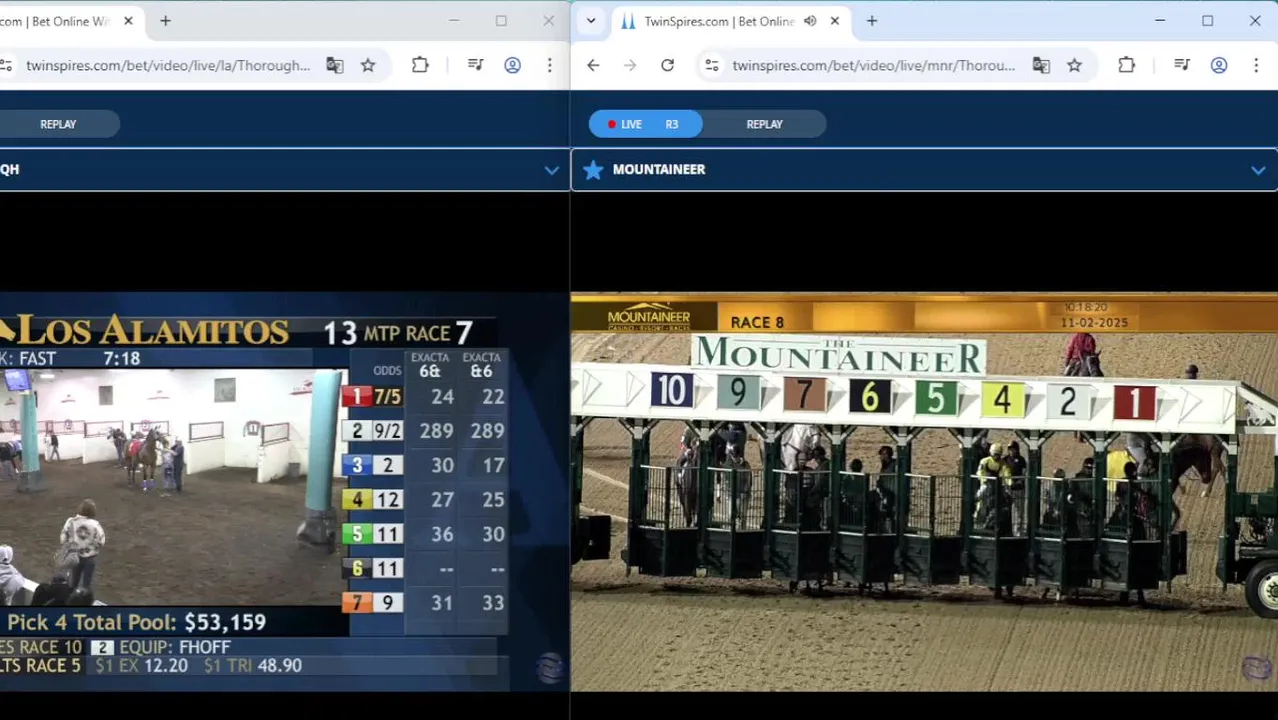The image size is (1278, 720).
Task: Close the left window's TwinSpires tab
Action: pyautogui.click(x=128, y=21)
